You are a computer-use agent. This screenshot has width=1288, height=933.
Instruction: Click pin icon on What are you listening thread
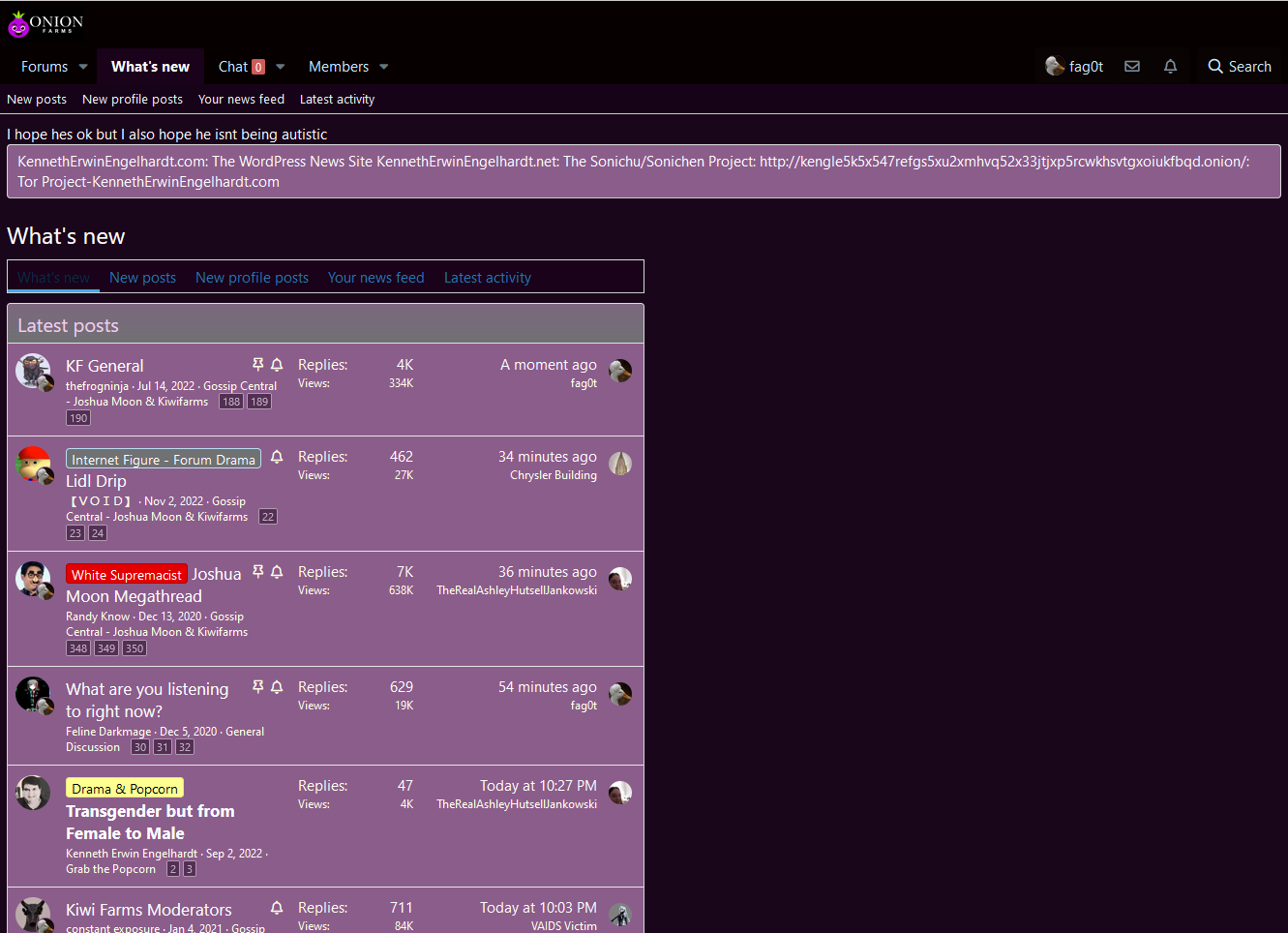[x=257, y=687]
